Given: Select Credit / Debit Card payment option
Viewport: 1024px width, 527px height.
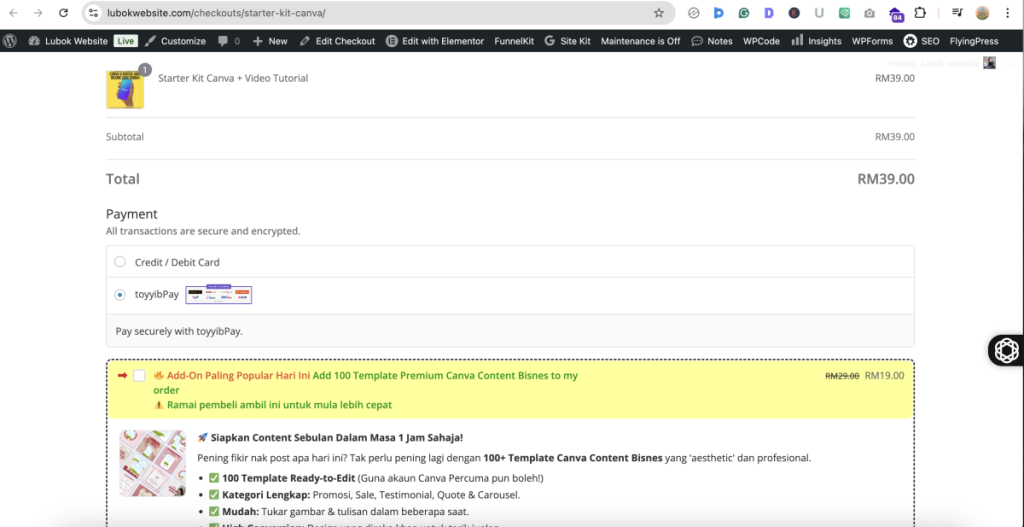Looking at the screenshot, I should pos(120,262).
